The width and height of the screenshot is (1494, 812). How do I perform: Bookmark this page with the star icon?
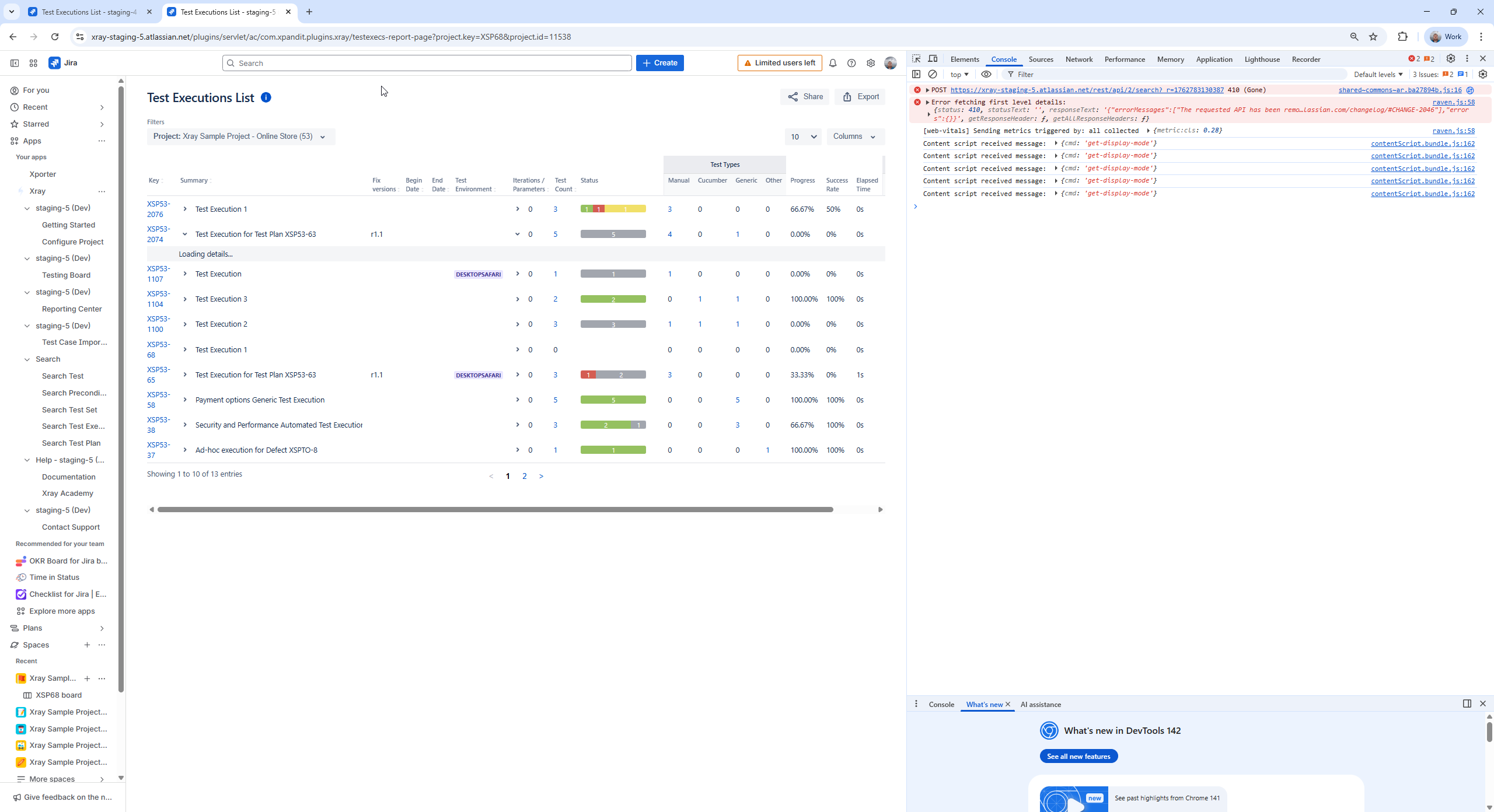click(1373, 37)
